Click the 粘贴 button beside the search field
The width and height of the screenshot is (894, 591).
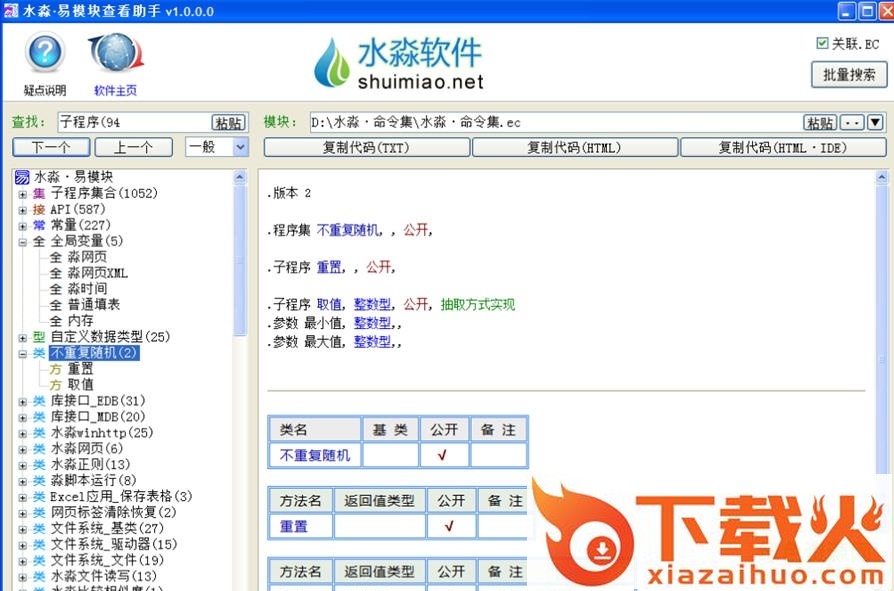(x=229, y=123)
